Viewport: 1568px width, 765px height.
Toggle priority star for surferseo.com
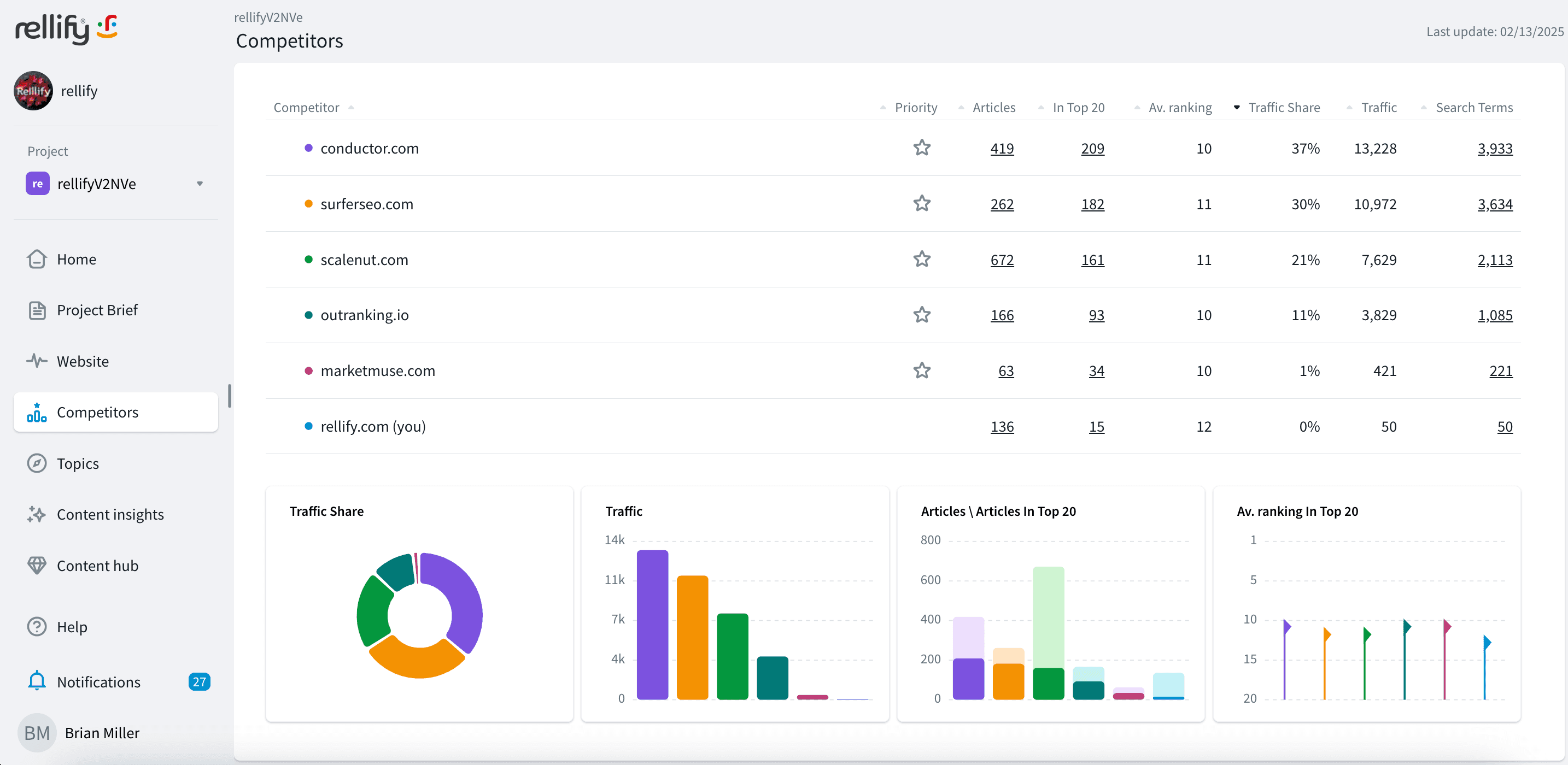pos(922,203)
